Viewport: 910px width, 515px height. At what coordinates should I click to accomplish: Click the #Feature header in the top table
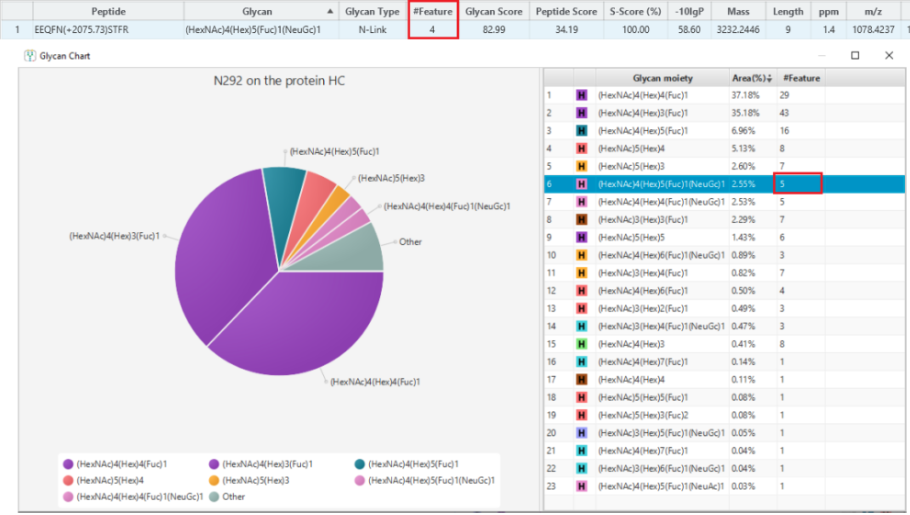pos(433,11)
